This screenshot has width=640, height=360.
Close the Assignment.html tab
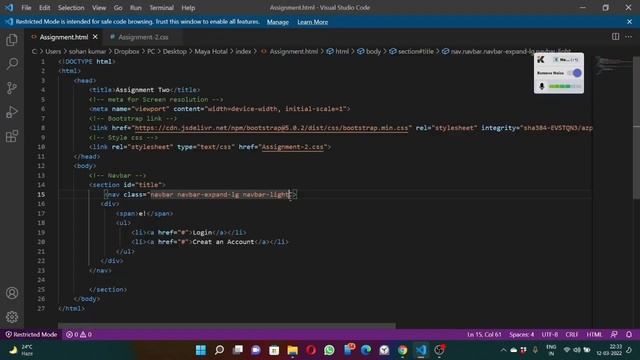point(95,37)
